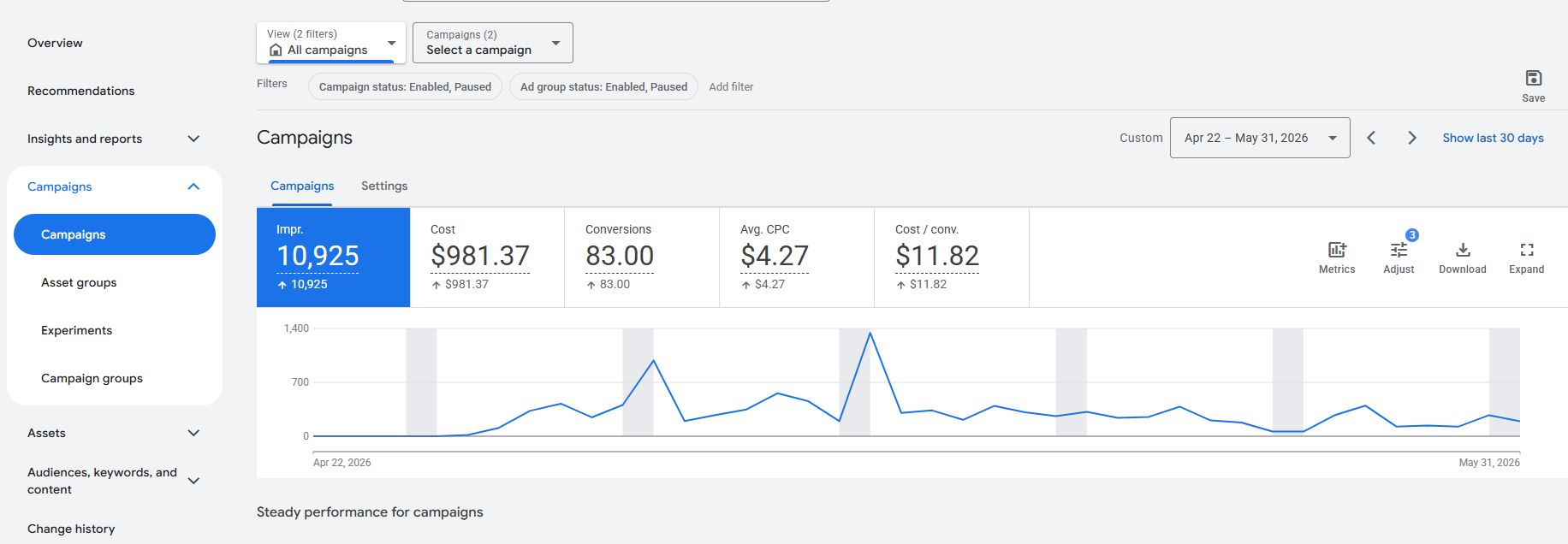Open the Adjust chart settings icon

click(x=1399, y=250)
